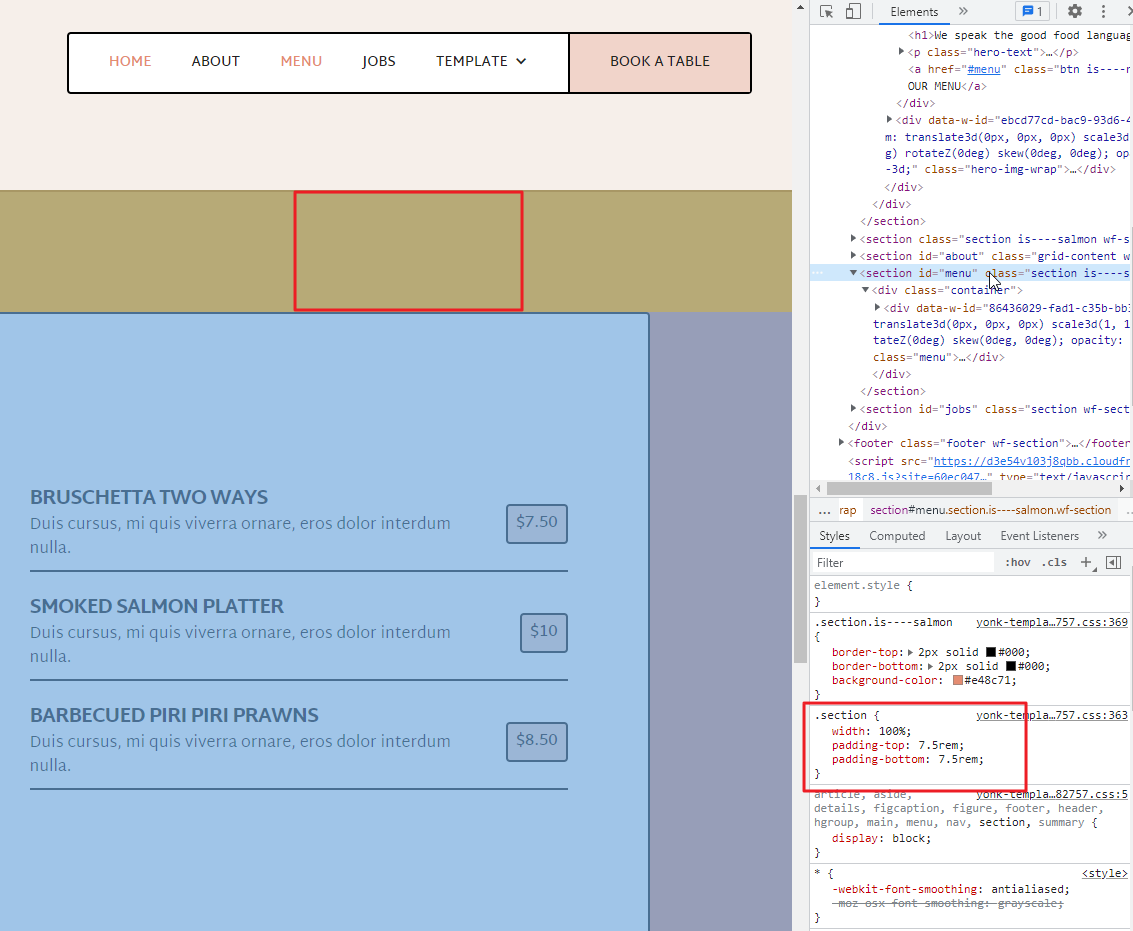Screen dimensions: 1133x931
Task: Open DevTools settings gear
Action: (x=1075, y=12)
